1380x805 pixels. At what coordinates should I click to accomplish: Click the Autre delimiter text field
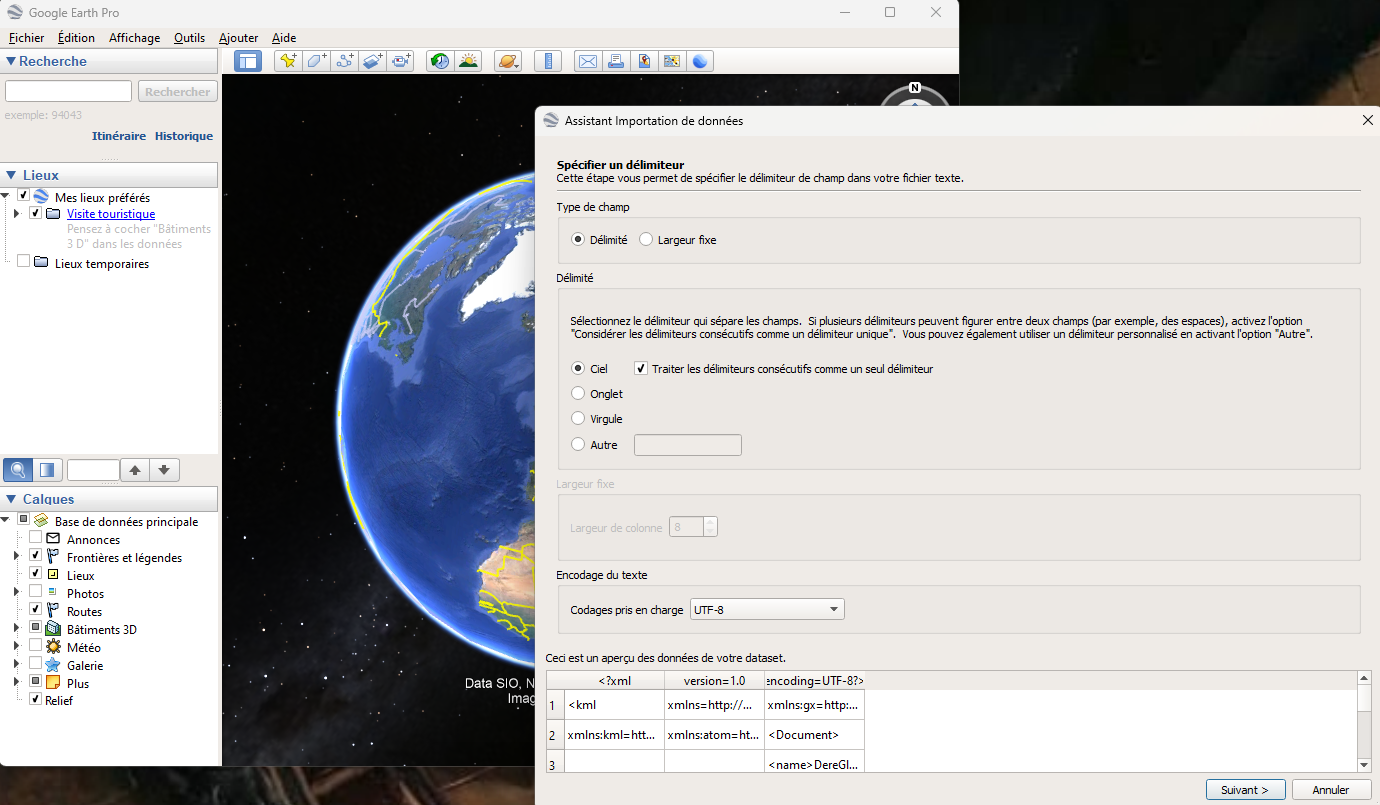(688, 445)
